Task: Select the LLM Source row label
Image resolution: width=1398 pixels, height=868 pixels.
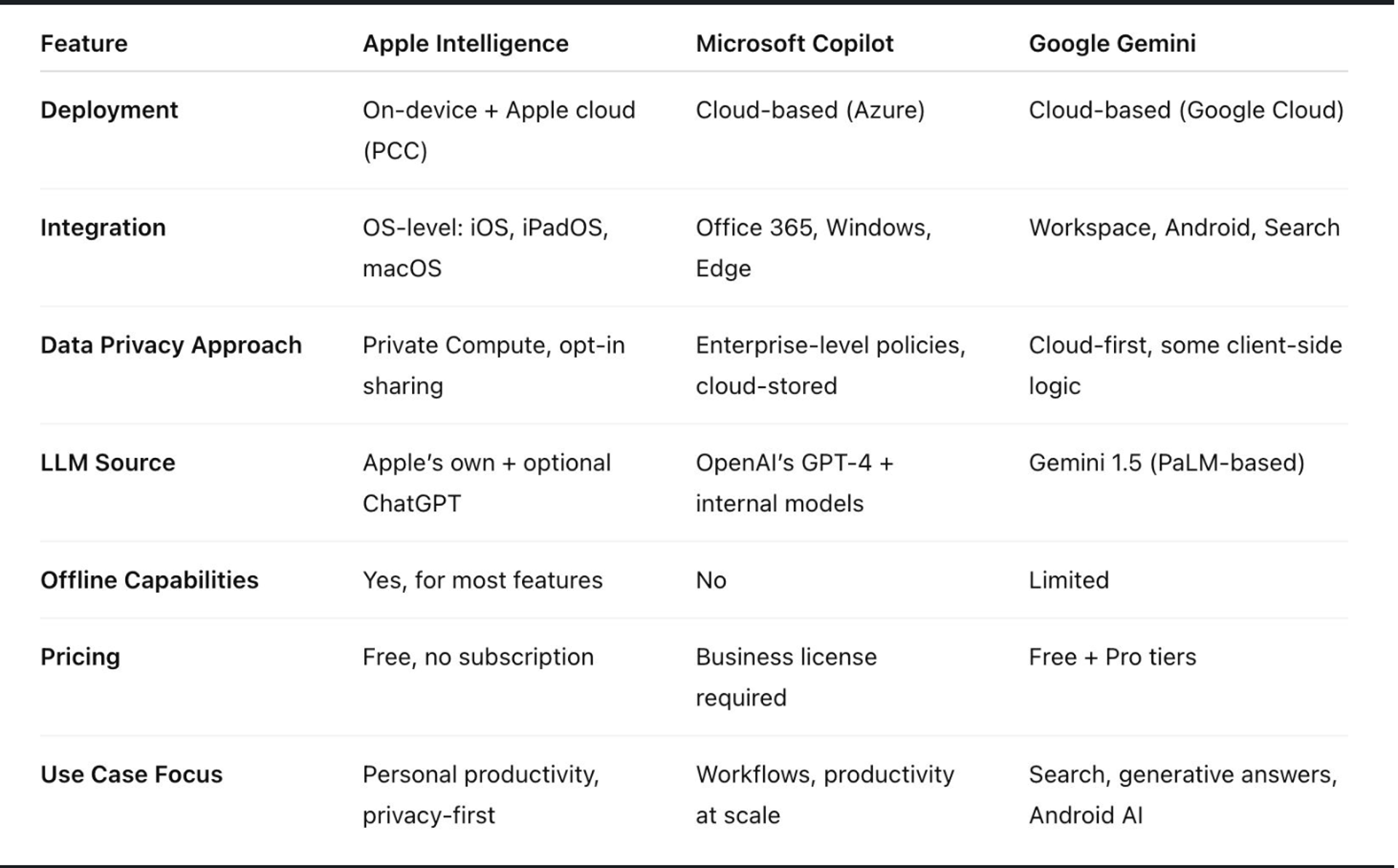Action: (x=108, y=462)
